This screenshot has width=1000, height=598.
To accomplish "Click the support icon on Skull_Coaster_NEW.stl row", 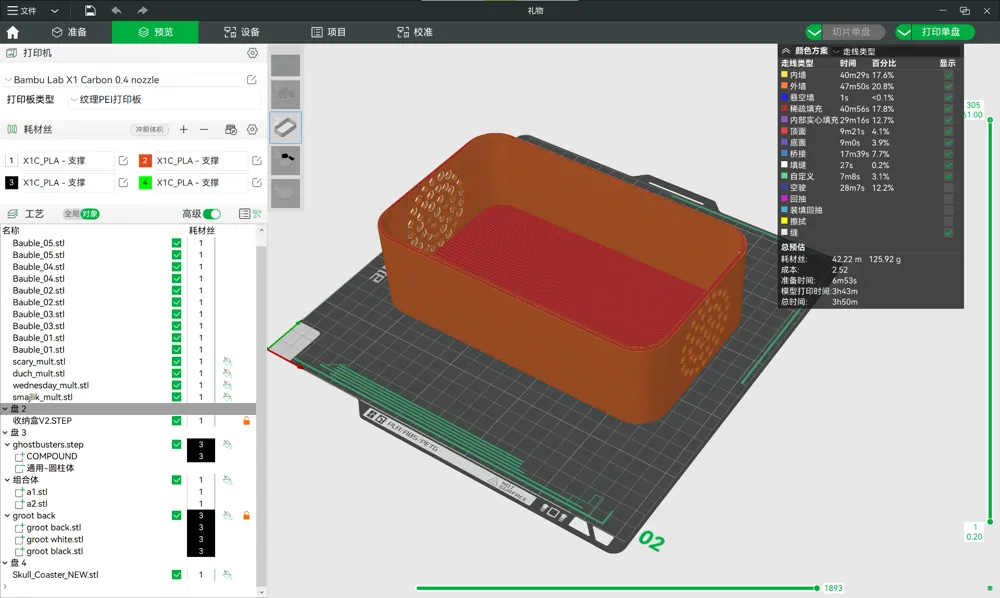I will [x=228, y=574].
